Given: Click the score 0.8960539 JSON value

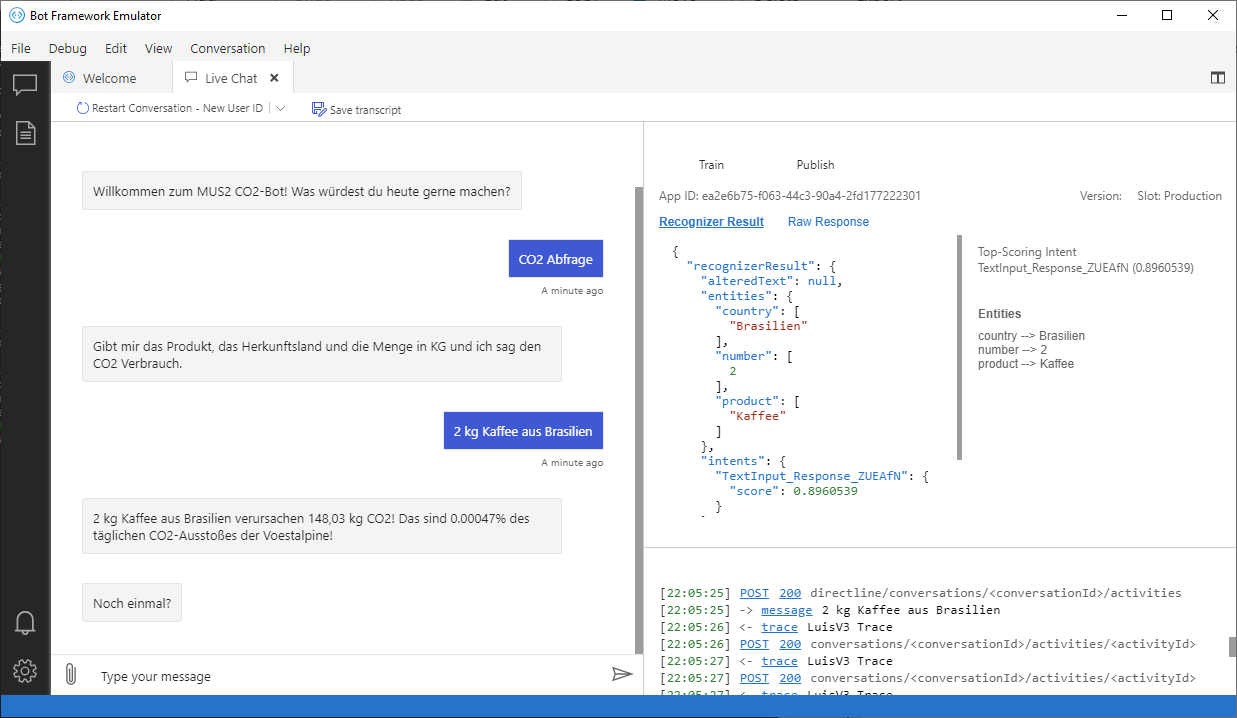Looking at the screenshot, I should point(825,491).
